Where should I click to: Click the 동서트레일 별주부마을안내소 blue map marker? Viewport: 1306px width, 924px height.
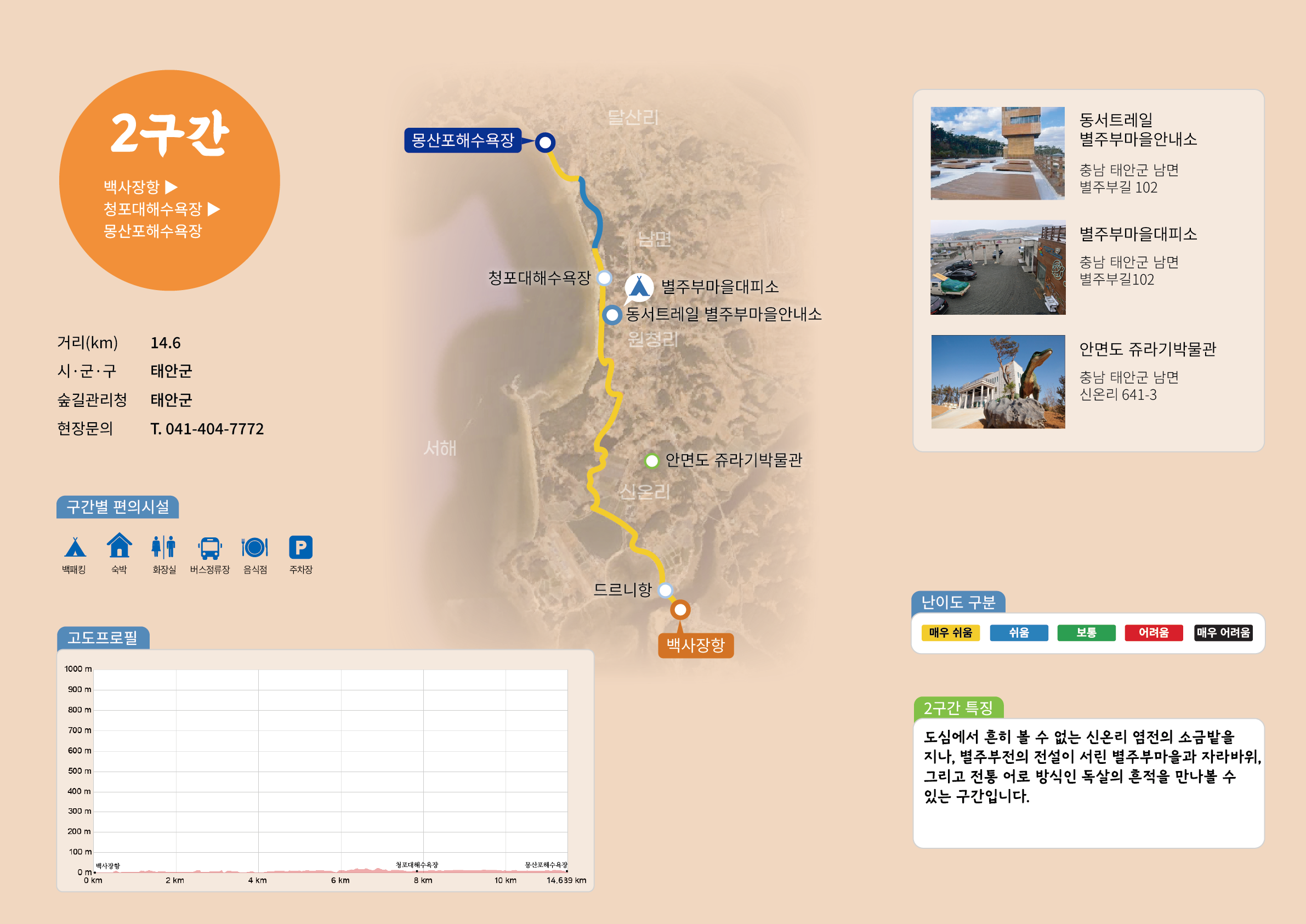click(x=612, y=315)
